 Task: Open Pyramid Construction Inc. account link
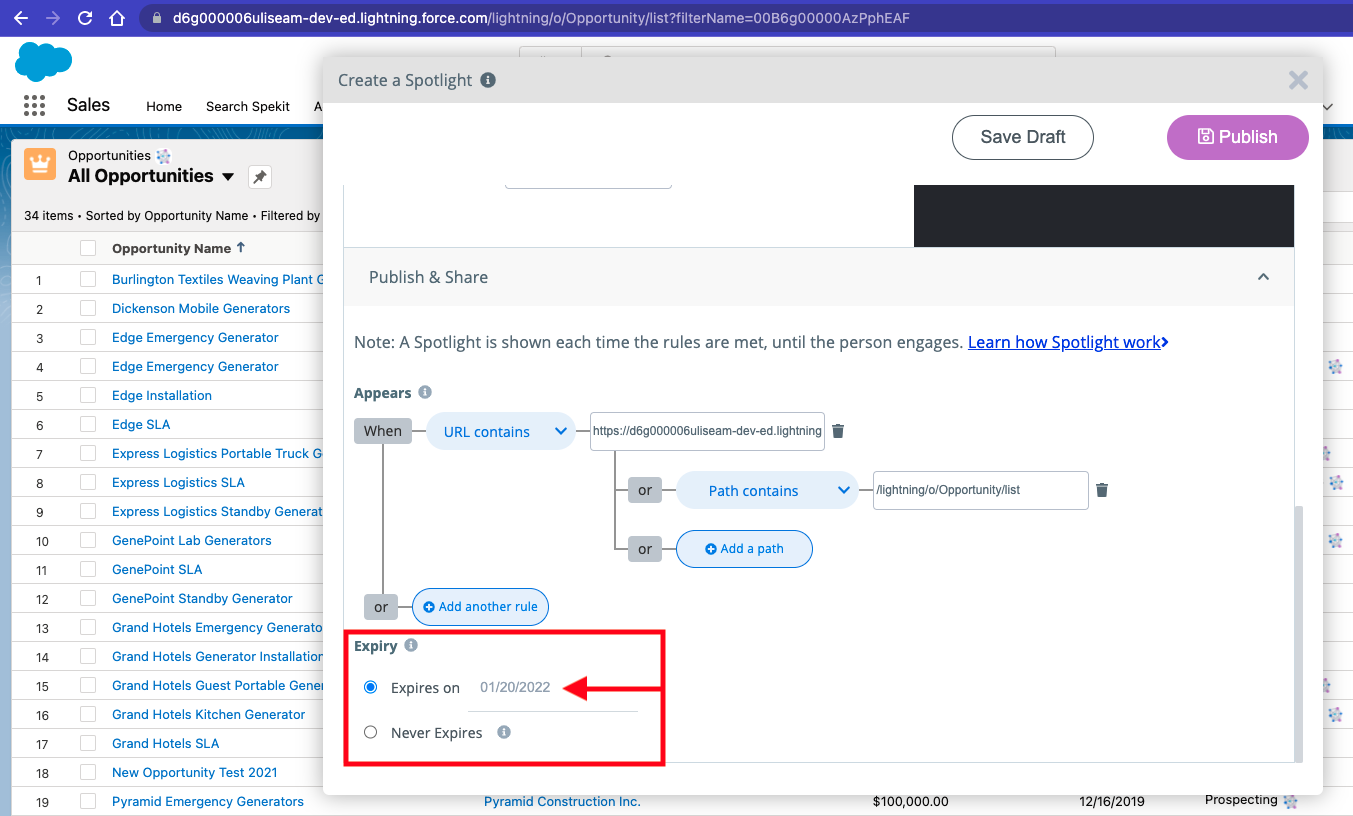(x=562, y=801)
